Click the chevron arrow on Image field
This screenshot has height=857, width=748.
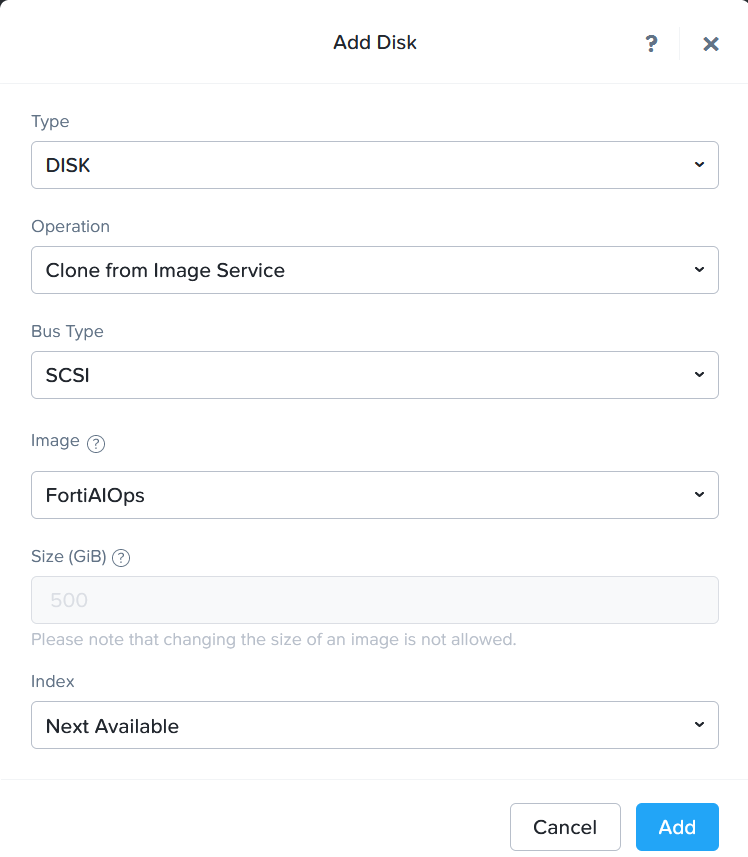click(x=699, y=495)
